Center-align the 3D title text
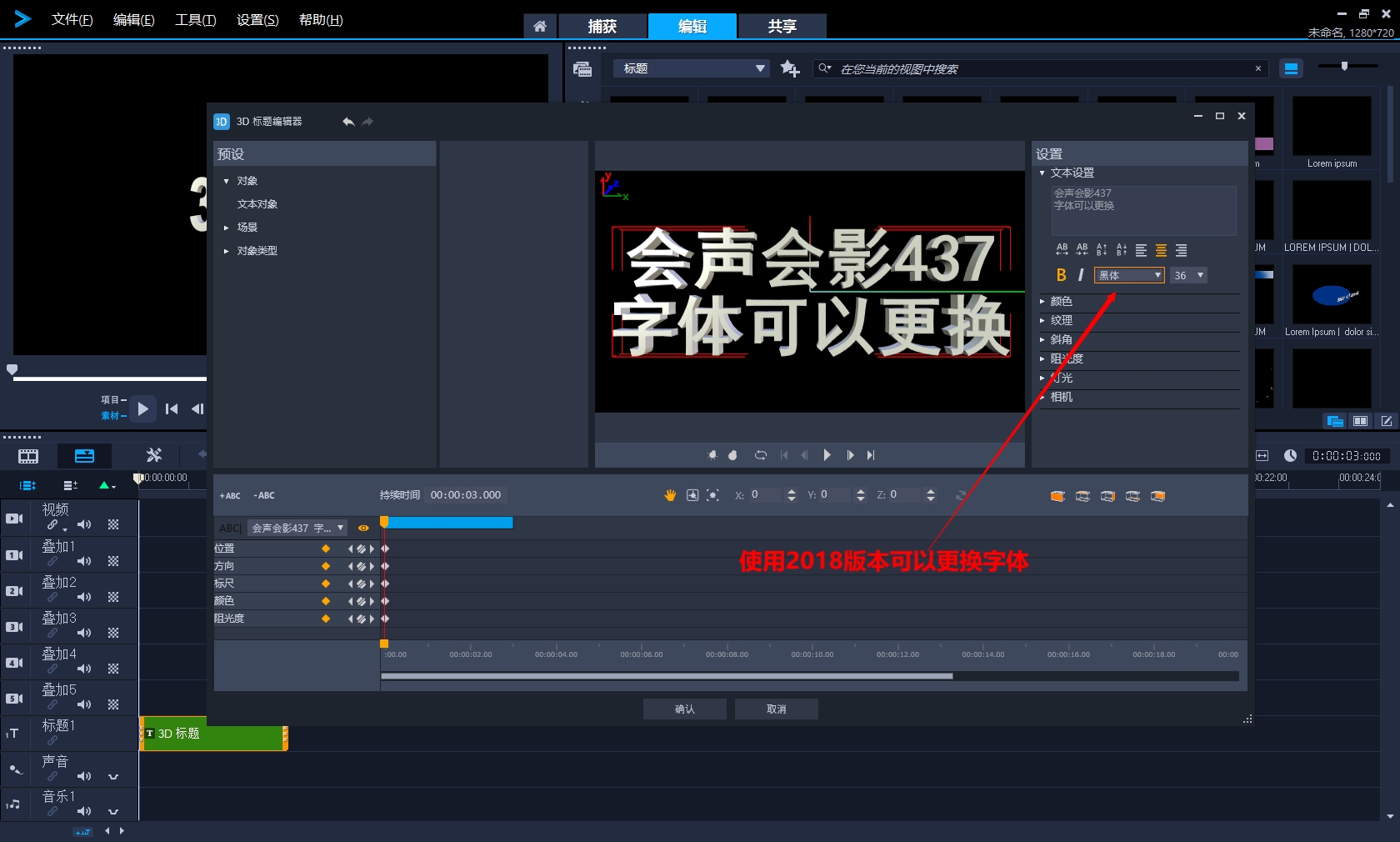 click(x=1161, y=250)
